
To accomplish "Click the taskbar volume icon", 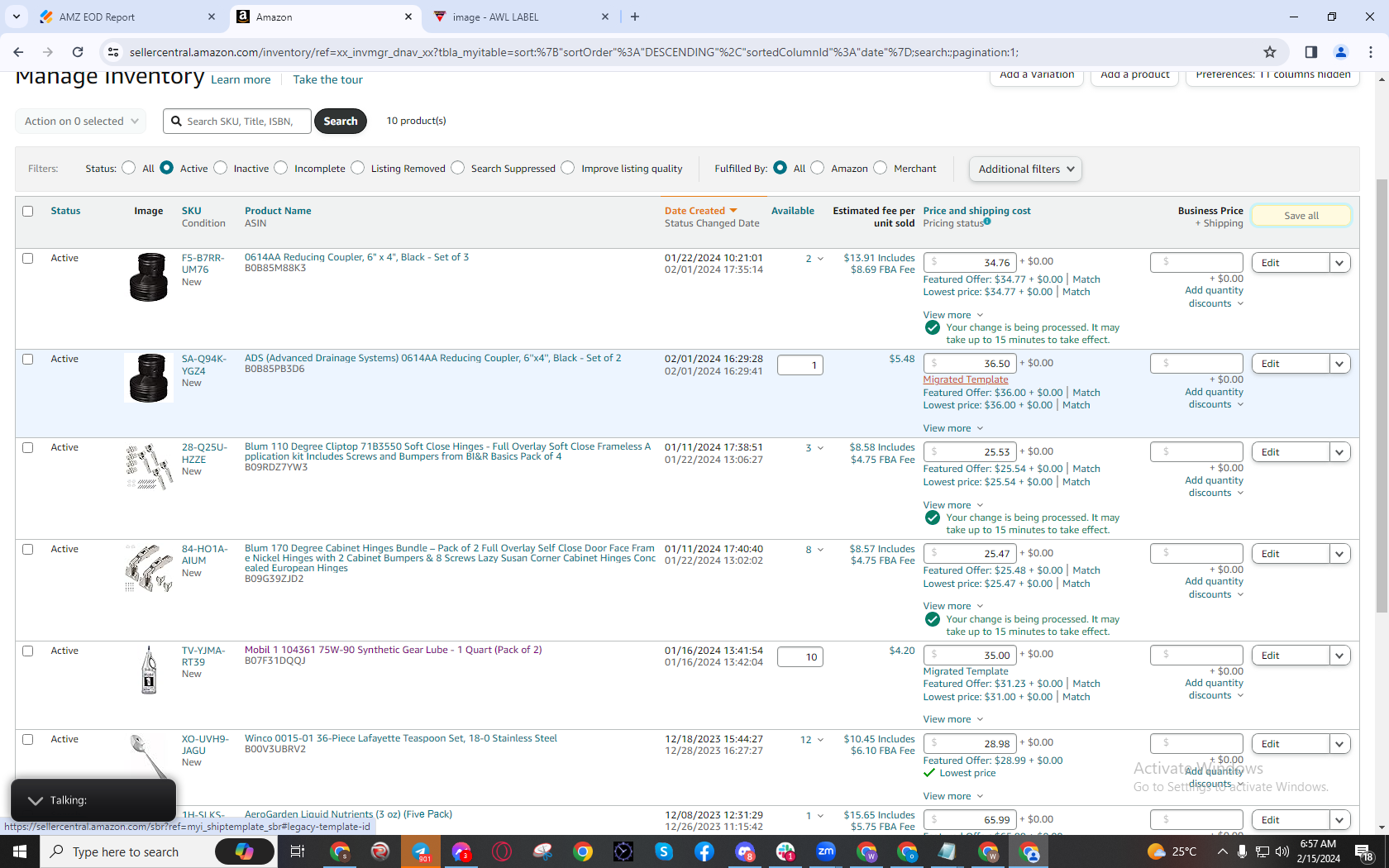I will [x=1282, y=851].
